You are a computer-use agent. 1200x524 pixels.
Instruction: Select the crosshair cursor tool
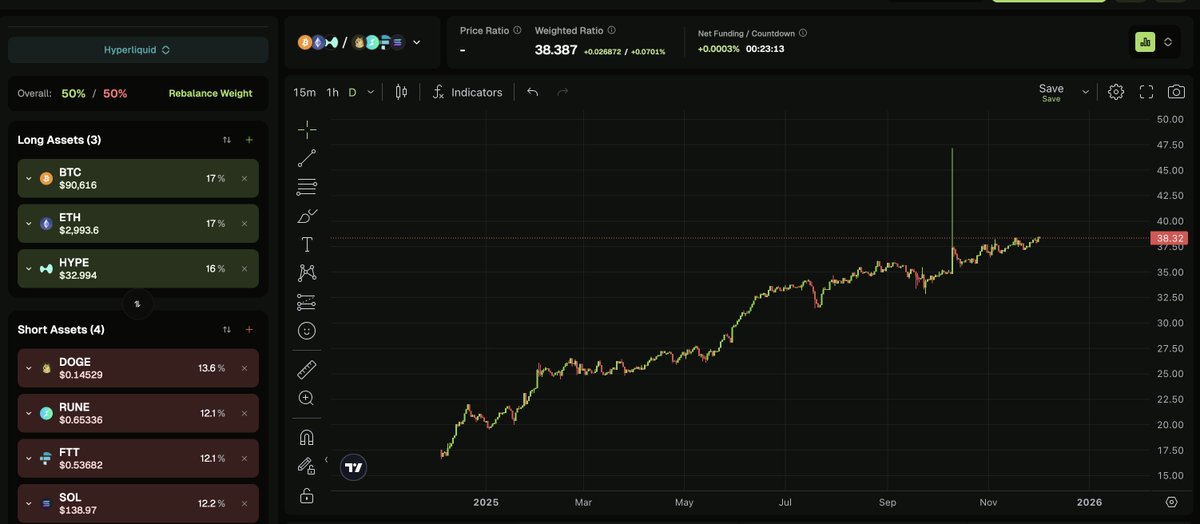click(x=307, y=129)
